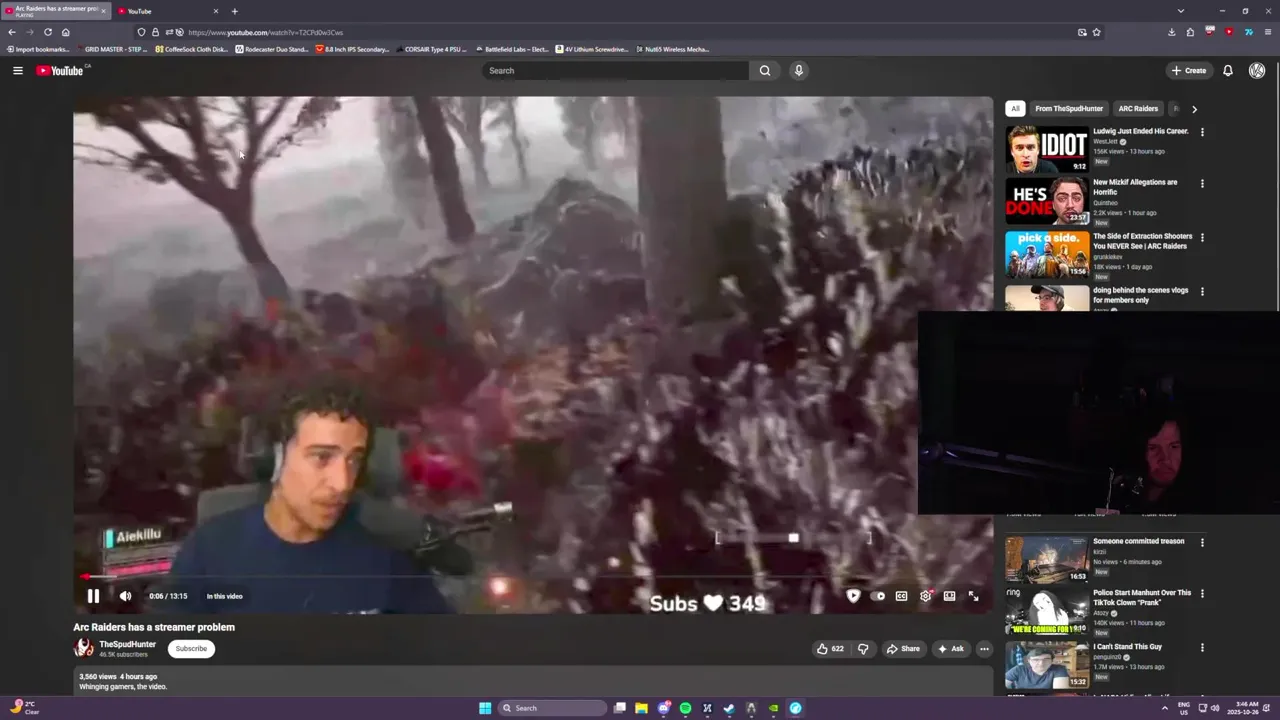The height and width of the screenshot is (720, 1280).
Task: Switch to theater mode
Action: click(949, 596)
